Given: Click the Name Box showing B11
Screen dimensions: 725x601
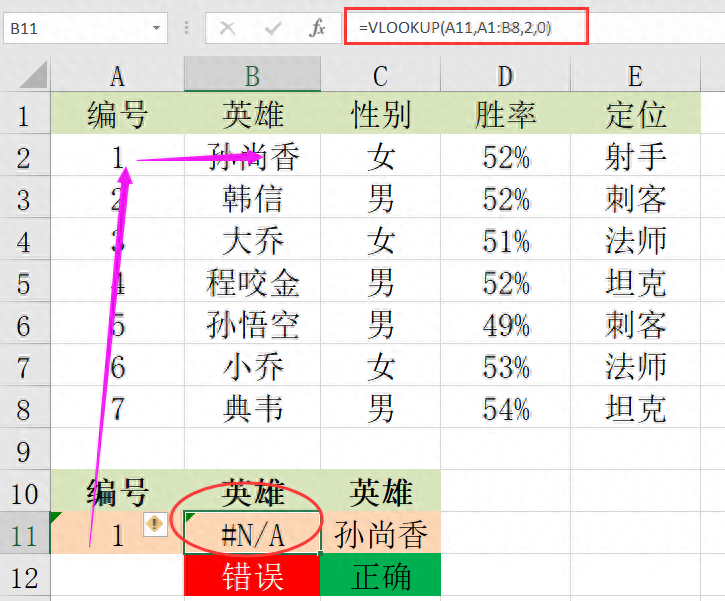Looking at the screenshot, I should 70,29.
